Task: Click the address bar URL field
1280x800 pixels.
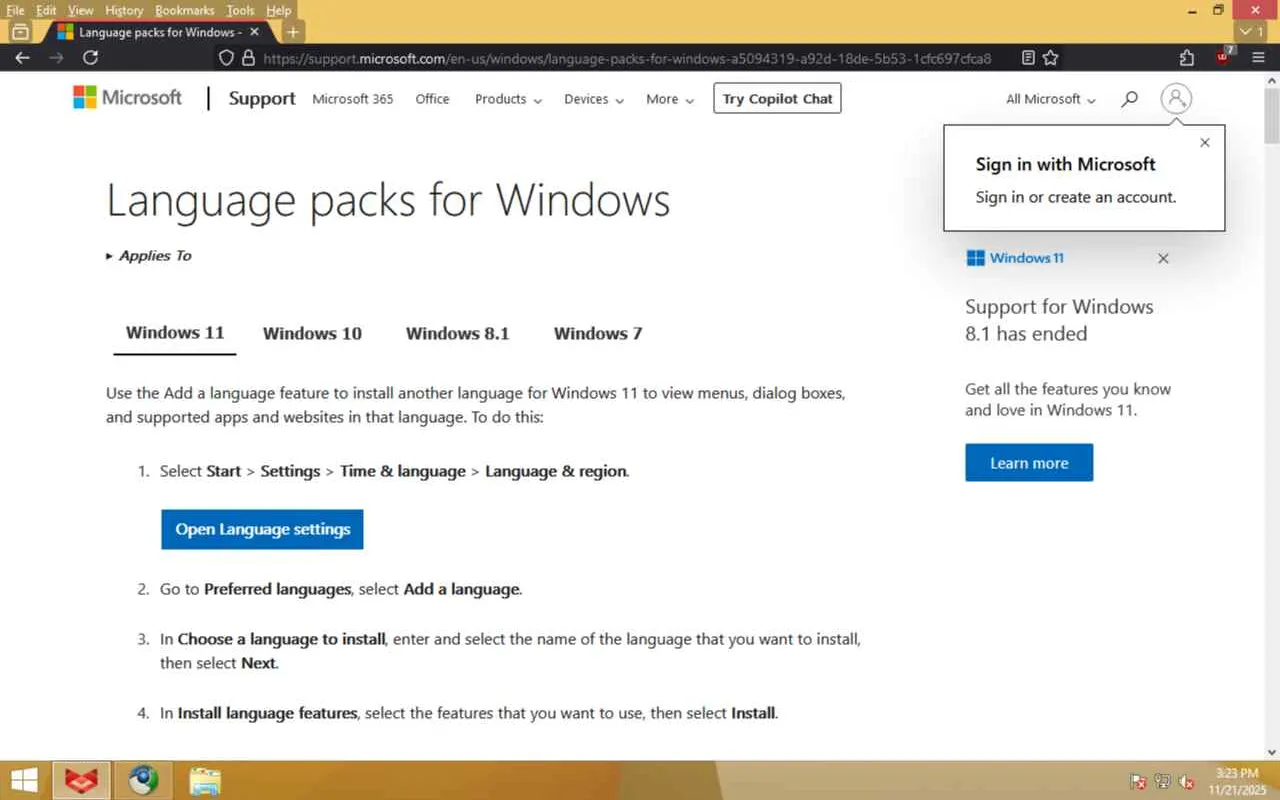Action: click(628, 58)
